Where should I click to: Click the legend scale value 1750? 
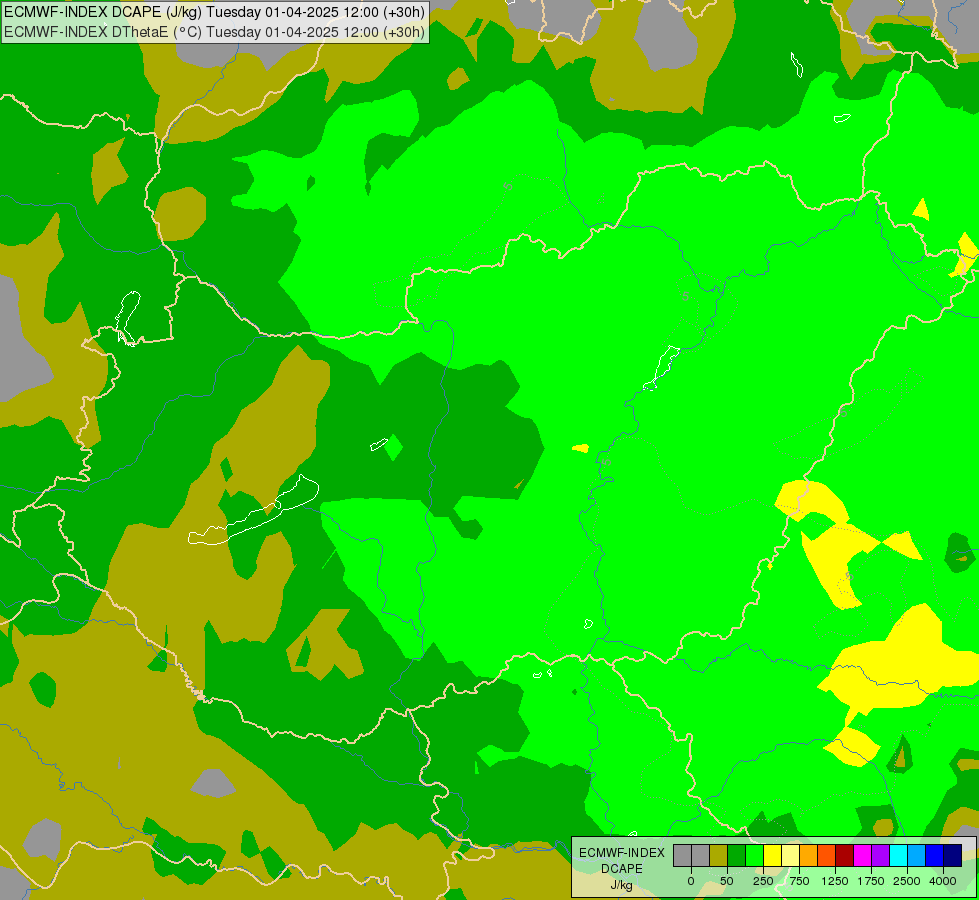click(871, 881)
